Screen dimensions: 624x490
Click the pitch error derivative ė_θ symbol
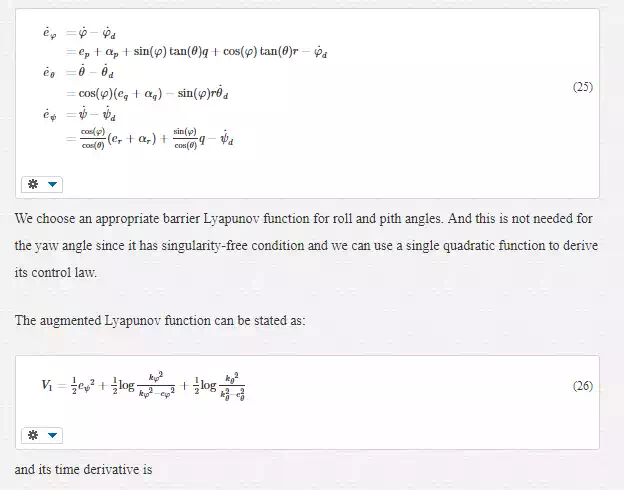[49, 72]
